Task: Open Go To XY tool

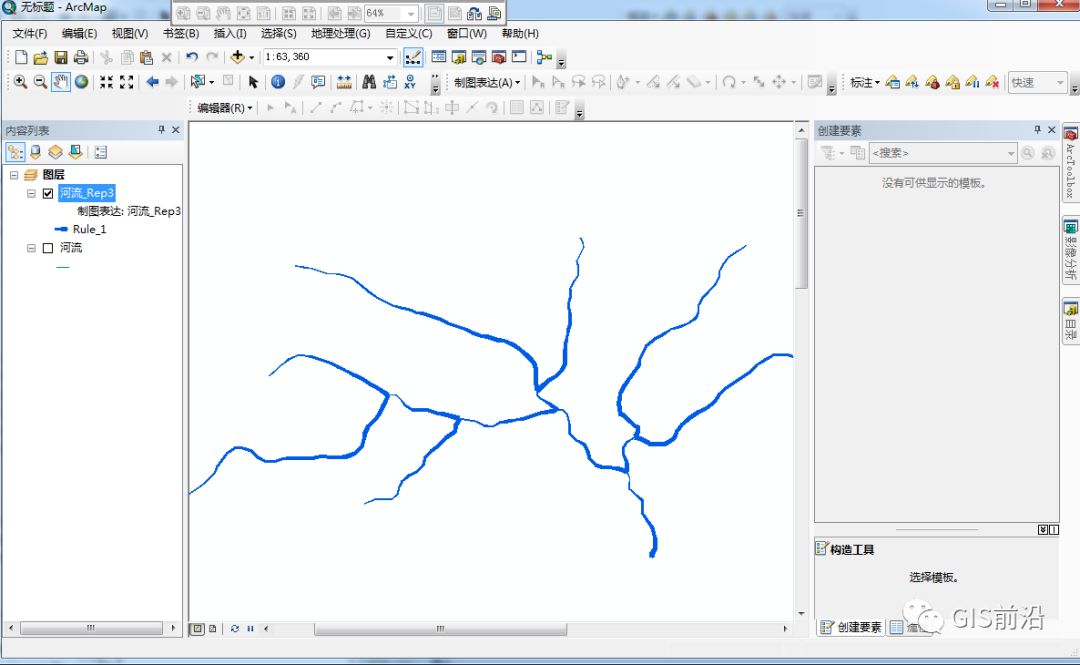Action: [x=410, y=82]
